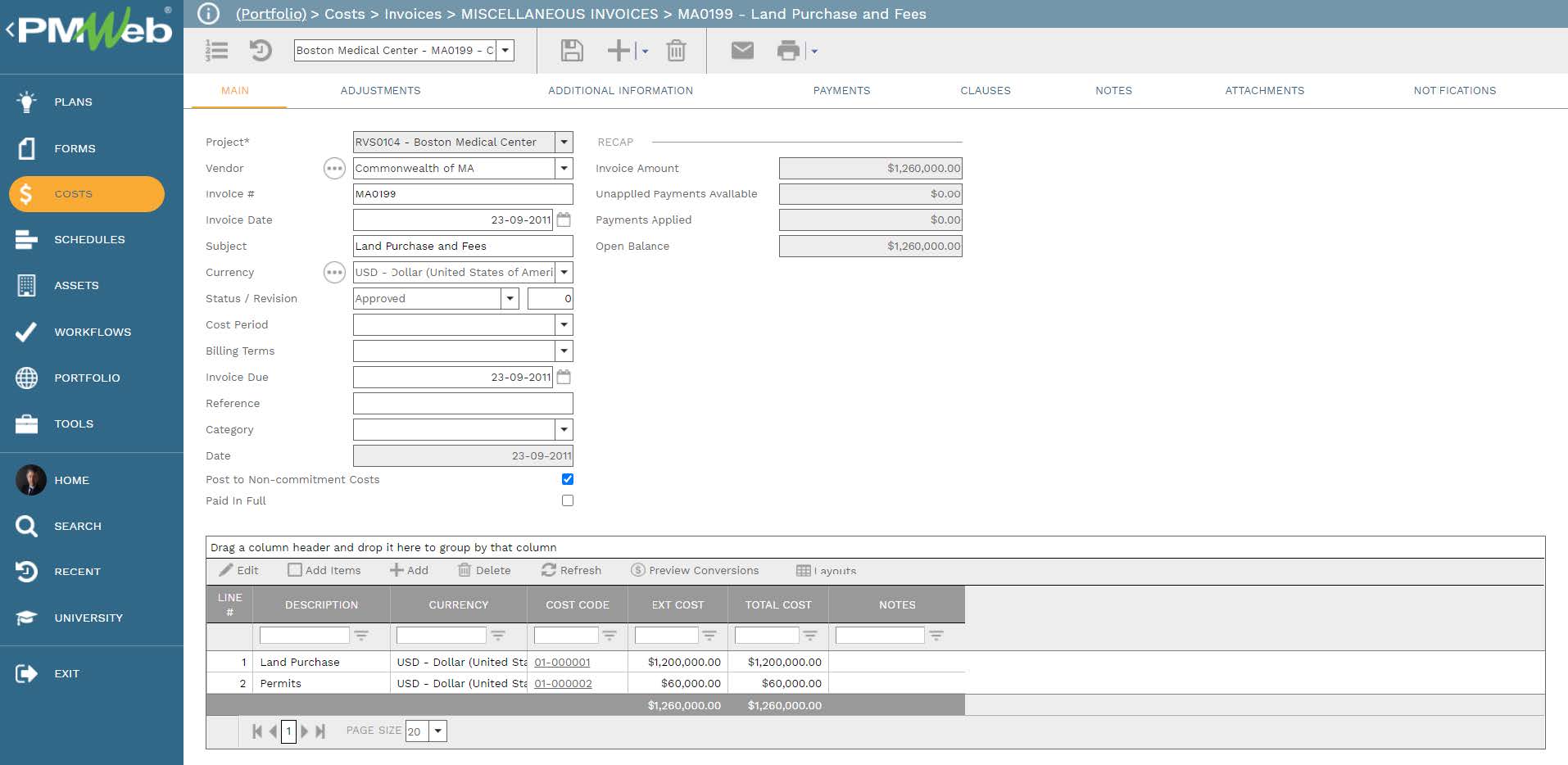Open the Forms module in sidebar
Screen dimensions: 1568x765
pos(75,148)
